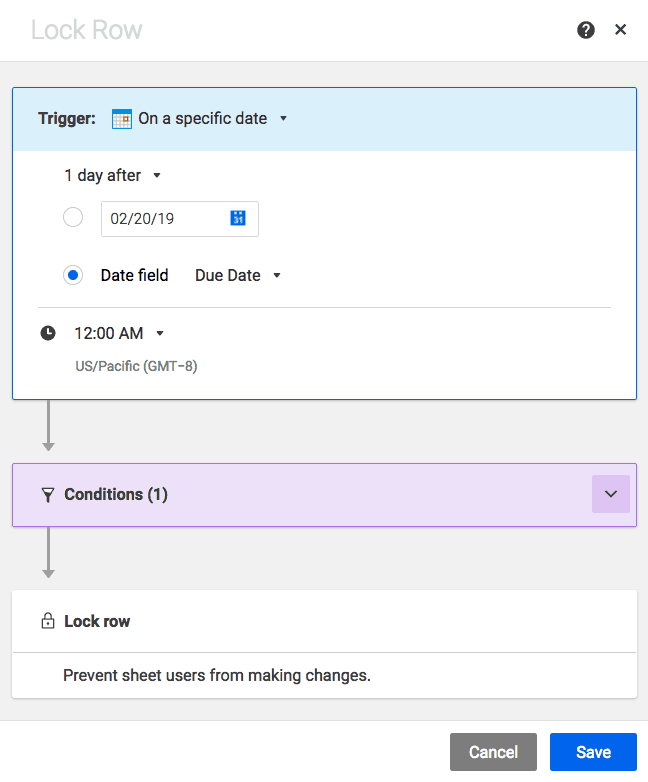Click the Save button
Image resolution: width=648 pixels, height=782 pixels.
pos(593,752)
